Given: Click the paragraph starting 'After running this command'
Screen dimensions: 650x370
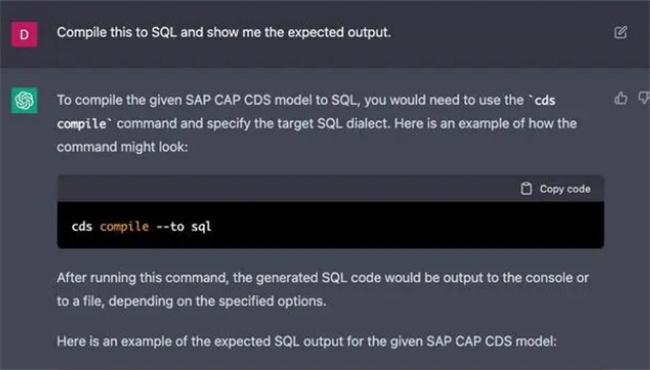Looking at the screenshot, I should (323, 289).
